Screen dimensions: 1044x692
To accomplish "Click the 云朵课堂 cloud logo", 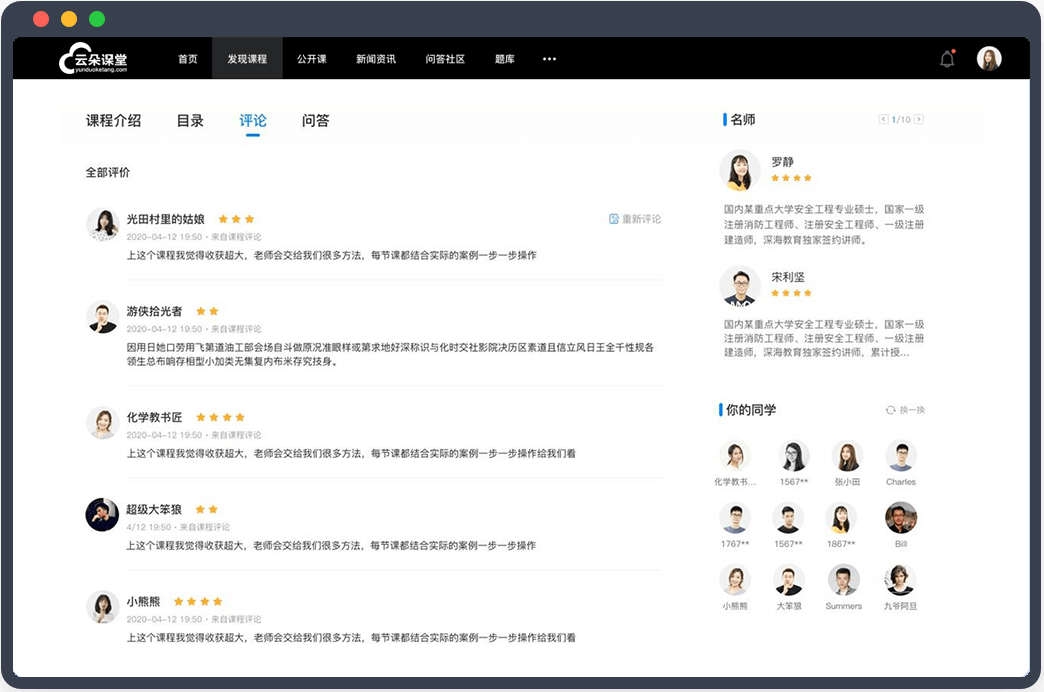I will [93, 59].
